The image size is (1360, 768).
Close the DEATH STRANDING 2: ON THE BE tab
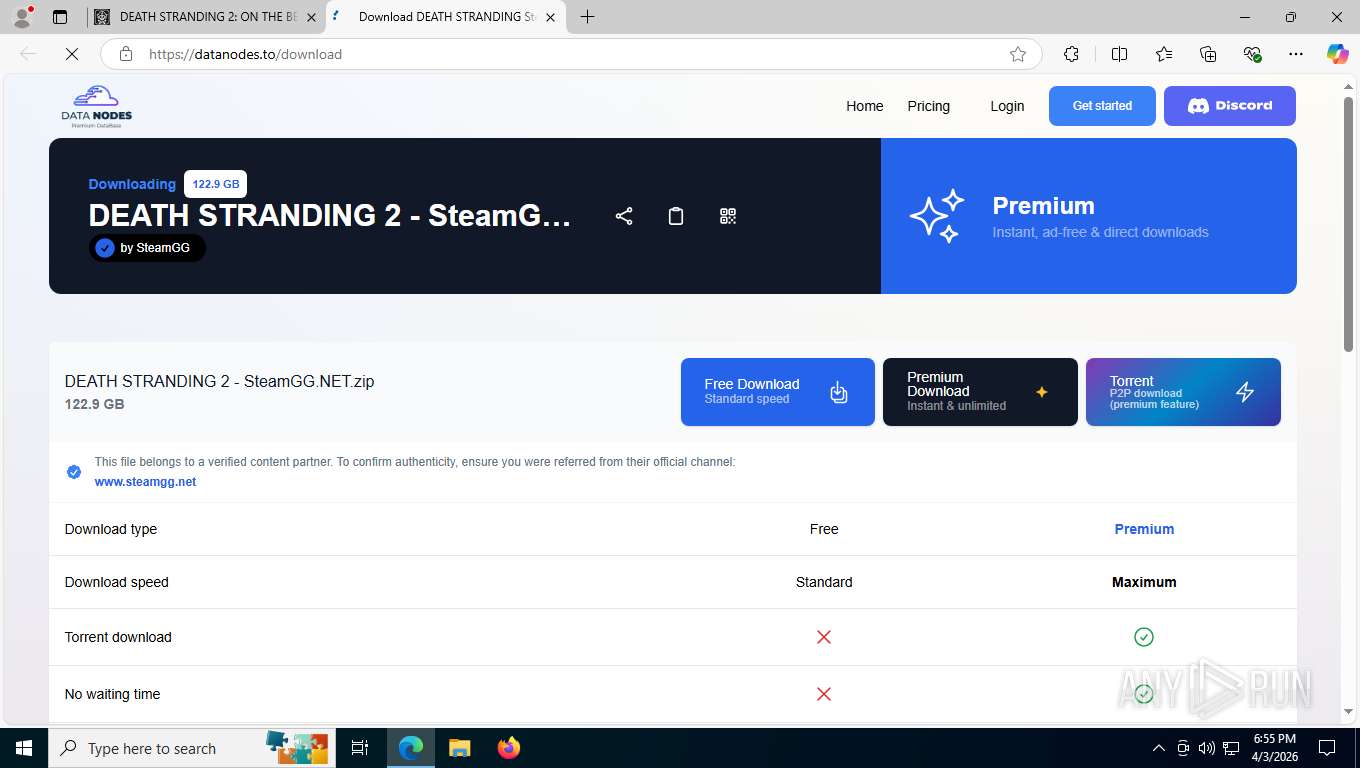click(x=311, y=17)
